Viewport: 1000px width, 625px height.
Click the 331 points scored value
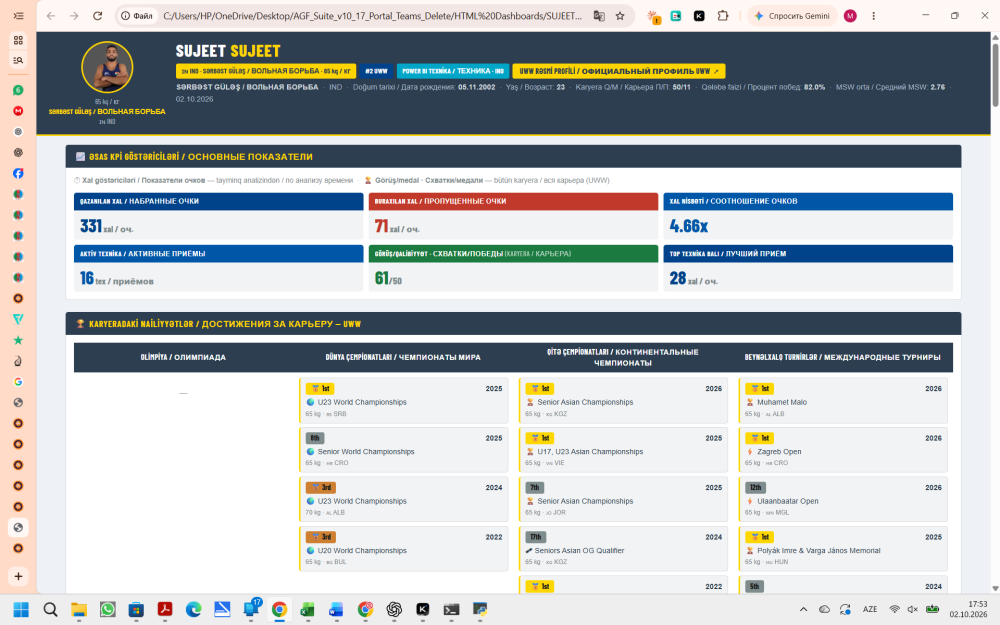coord(91,226)
